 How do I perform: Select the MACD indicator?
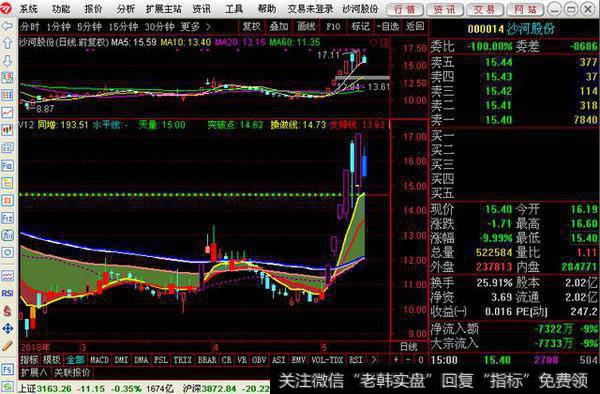click(x=99, y=360)
